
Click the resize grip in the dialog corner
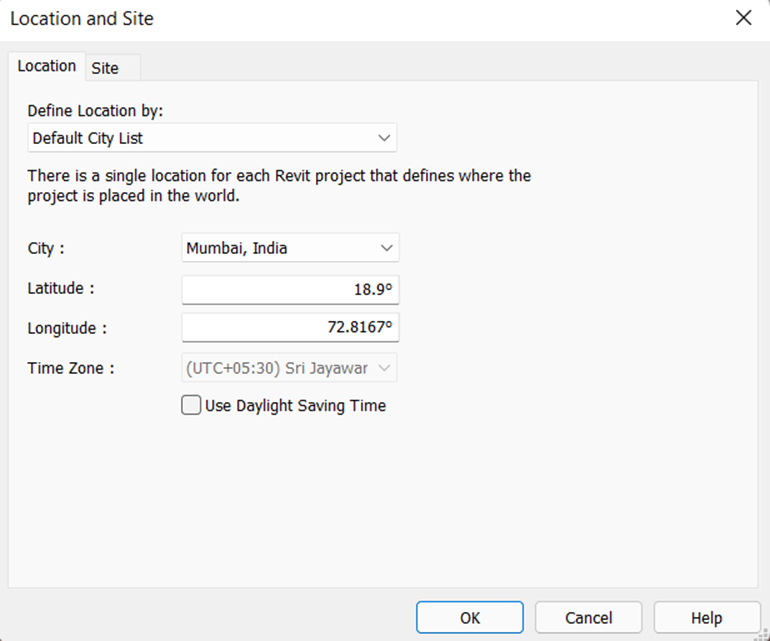[x=764, y=635]
